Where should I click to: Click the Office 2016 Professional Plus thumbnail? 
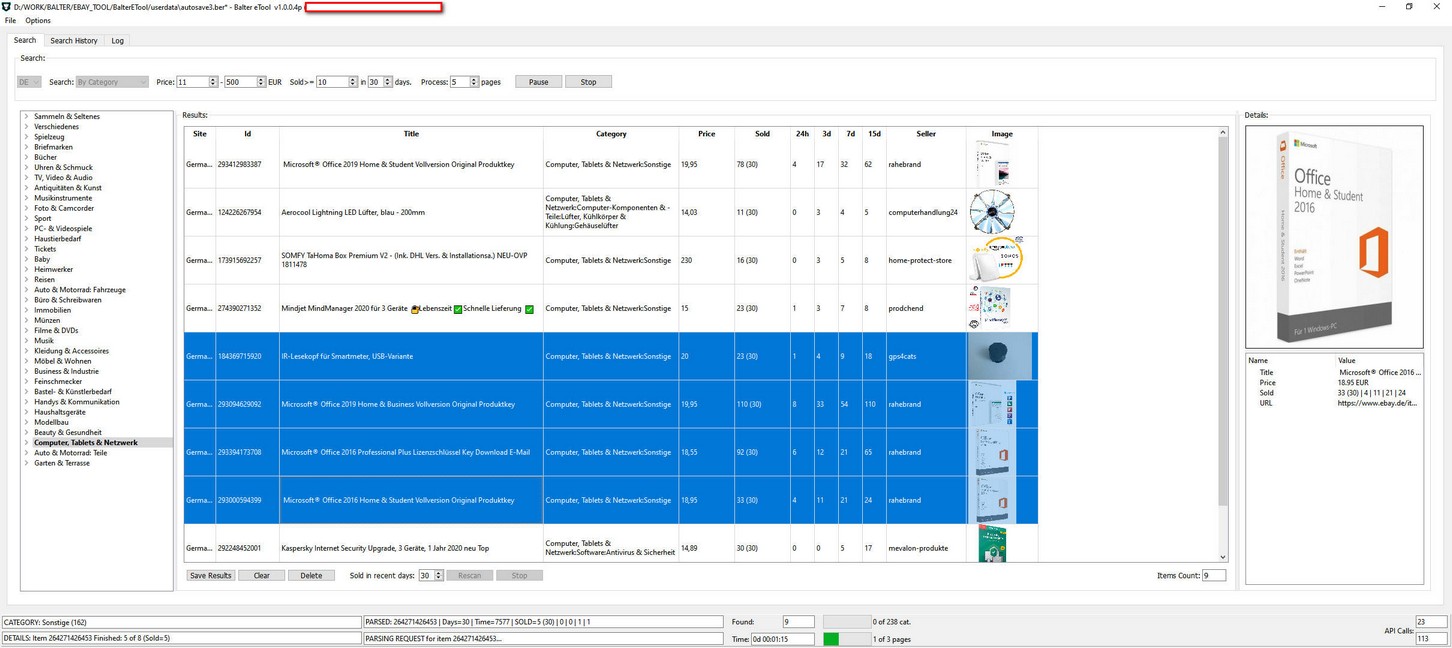[991, 452]
